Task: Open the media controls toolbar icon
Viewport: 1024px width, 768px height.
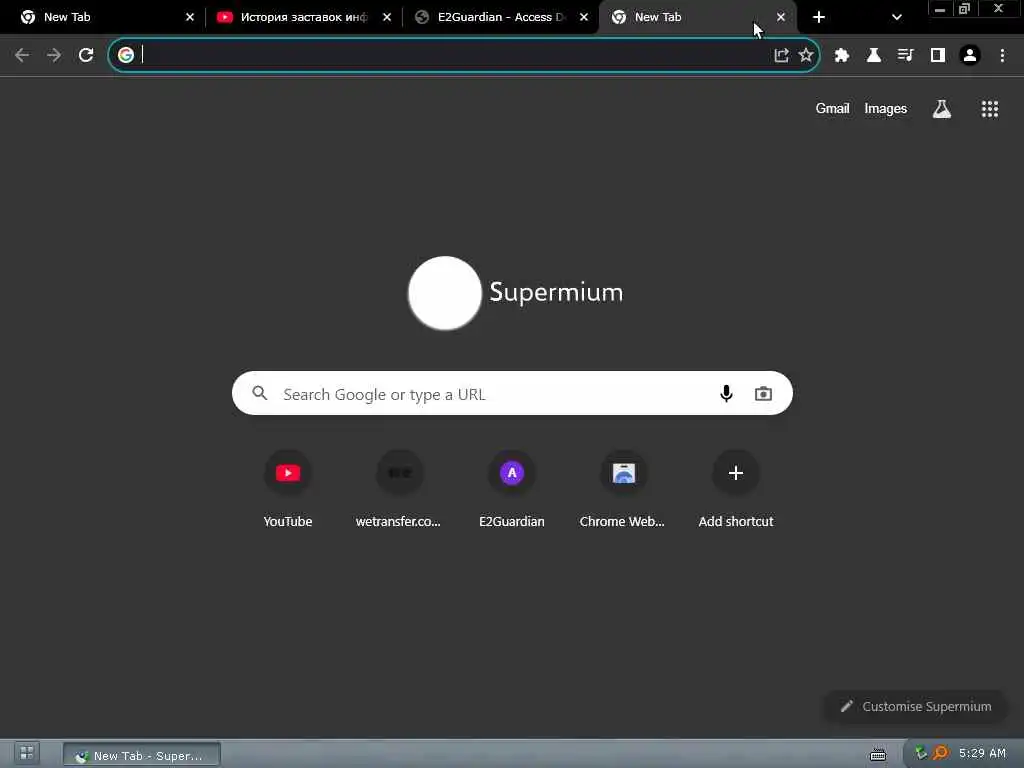Action: (x=906, y=56)
